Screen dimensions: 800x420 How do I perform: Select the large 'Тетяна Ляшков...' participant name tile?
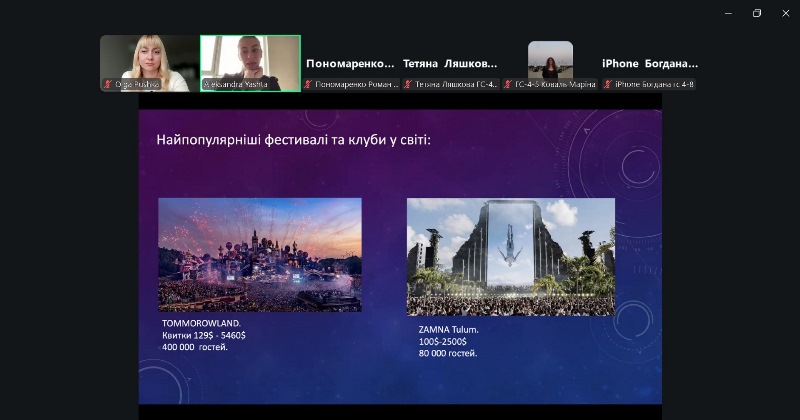pyautogui.click(x=450, y=63)
